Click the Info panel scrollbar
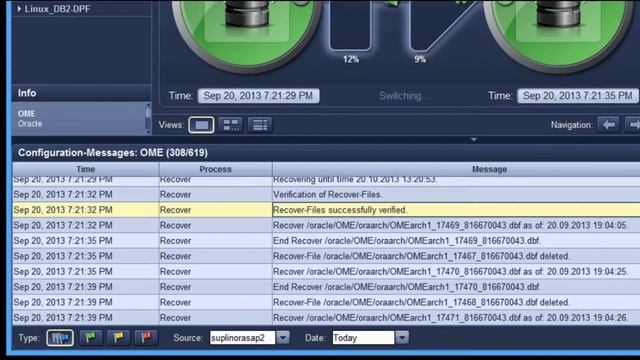This screenshot has width=640, height=360. [x=148, y=118]
